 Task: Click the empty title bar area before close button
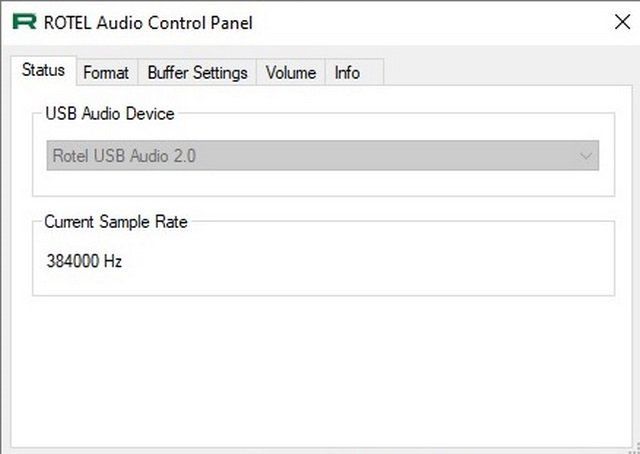tap(433, 22)
